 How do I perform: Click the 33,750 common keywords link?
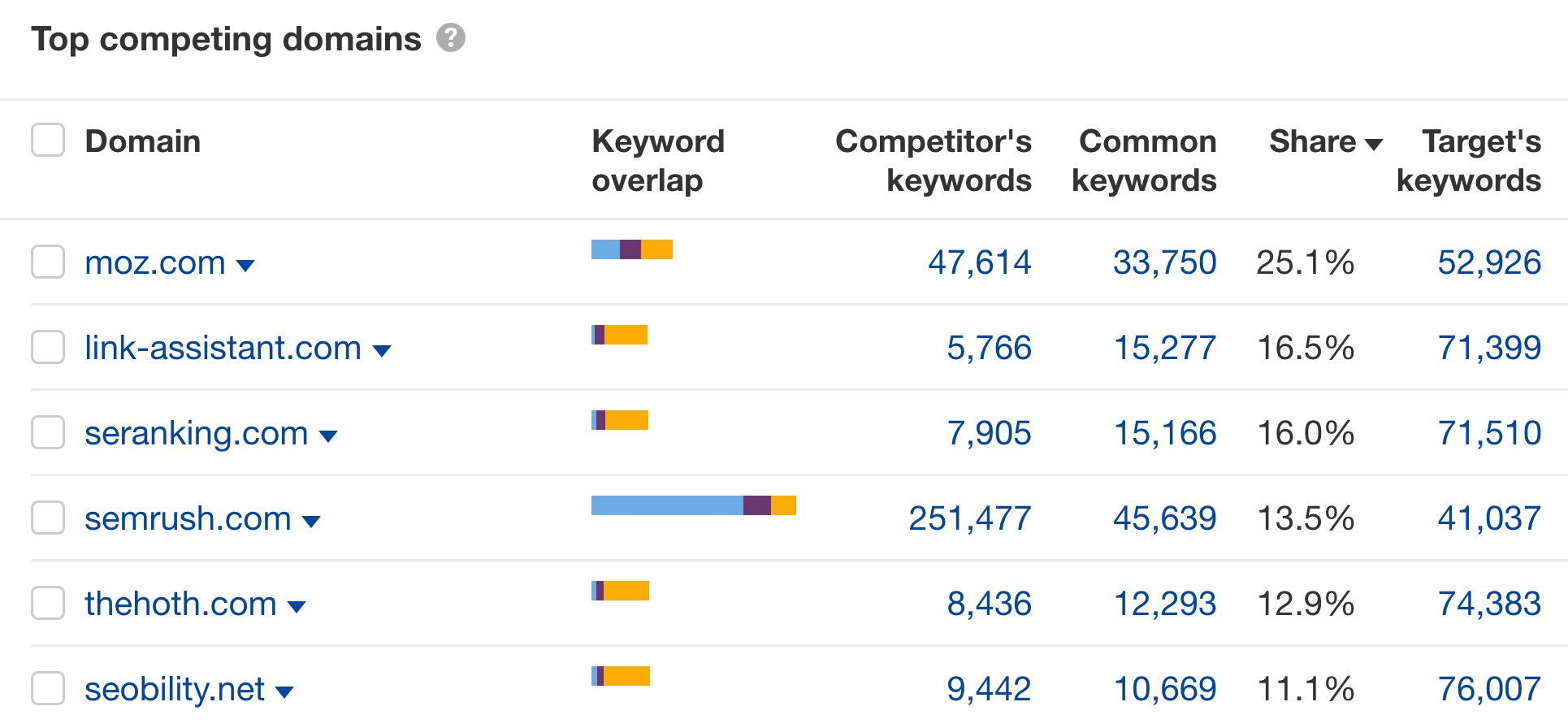tap(1163, 262)
